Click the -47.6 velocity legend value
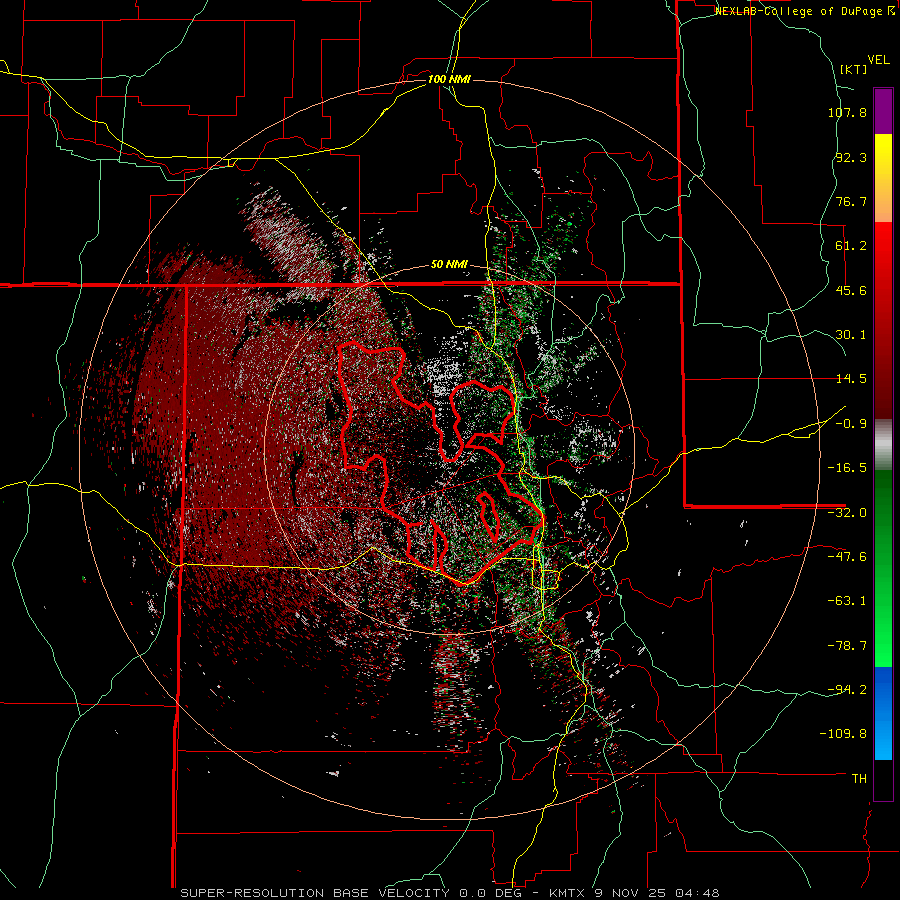The width and height of the screenshot is (900, 900). (847, 557)
